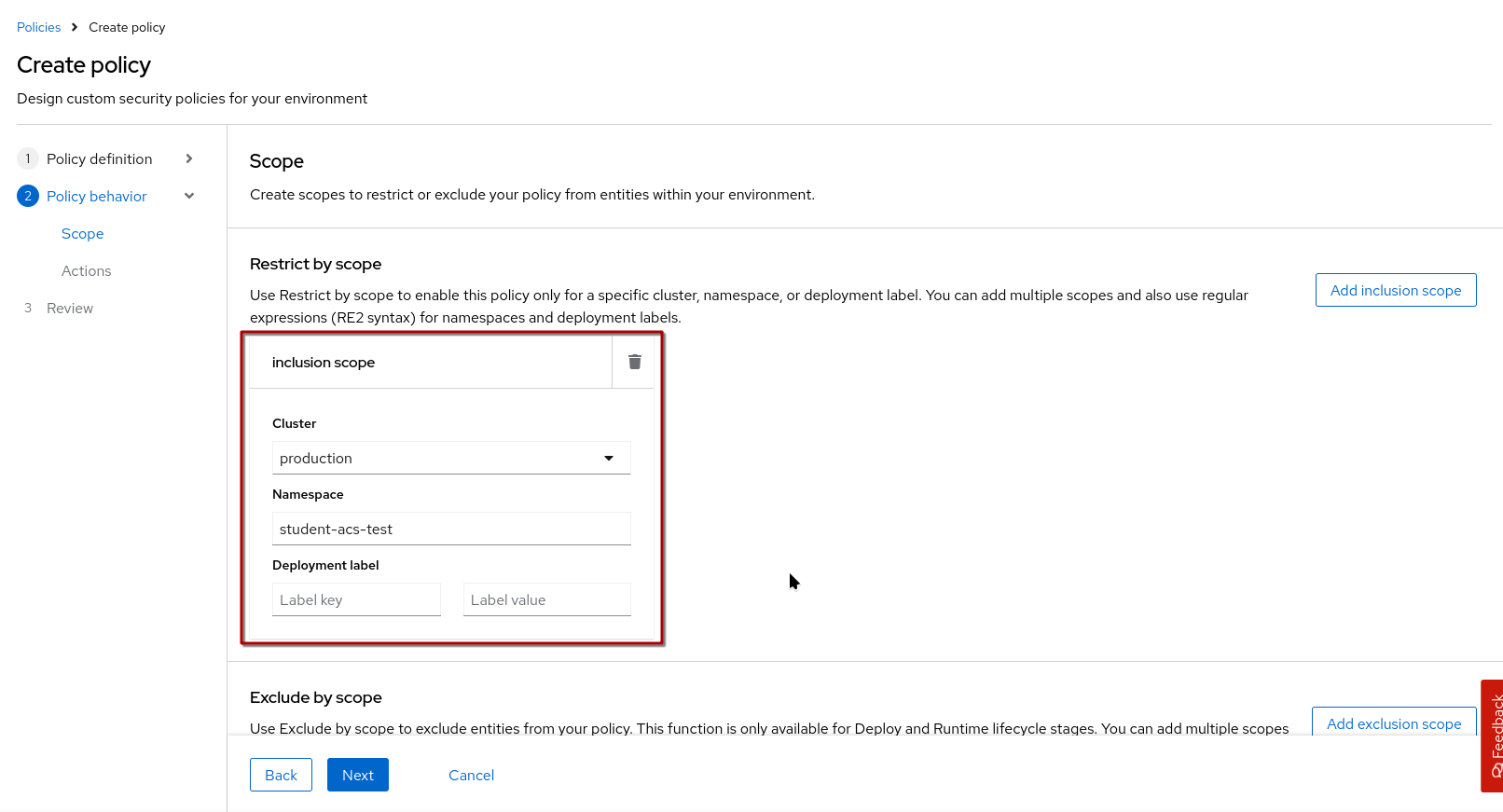Click the Back button
This screenshot has width=1503, height=812.
(281, 775)
